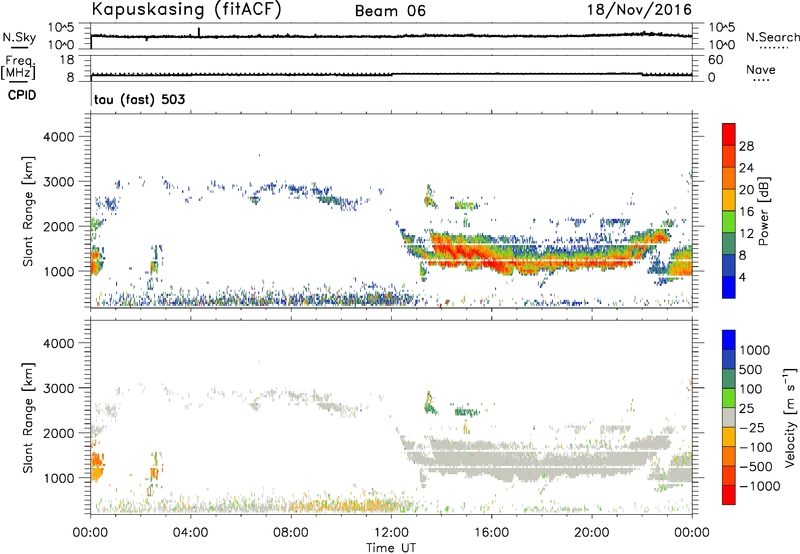
Task: Click the 12:00 time tick label
Action: [x=391, y=533]
